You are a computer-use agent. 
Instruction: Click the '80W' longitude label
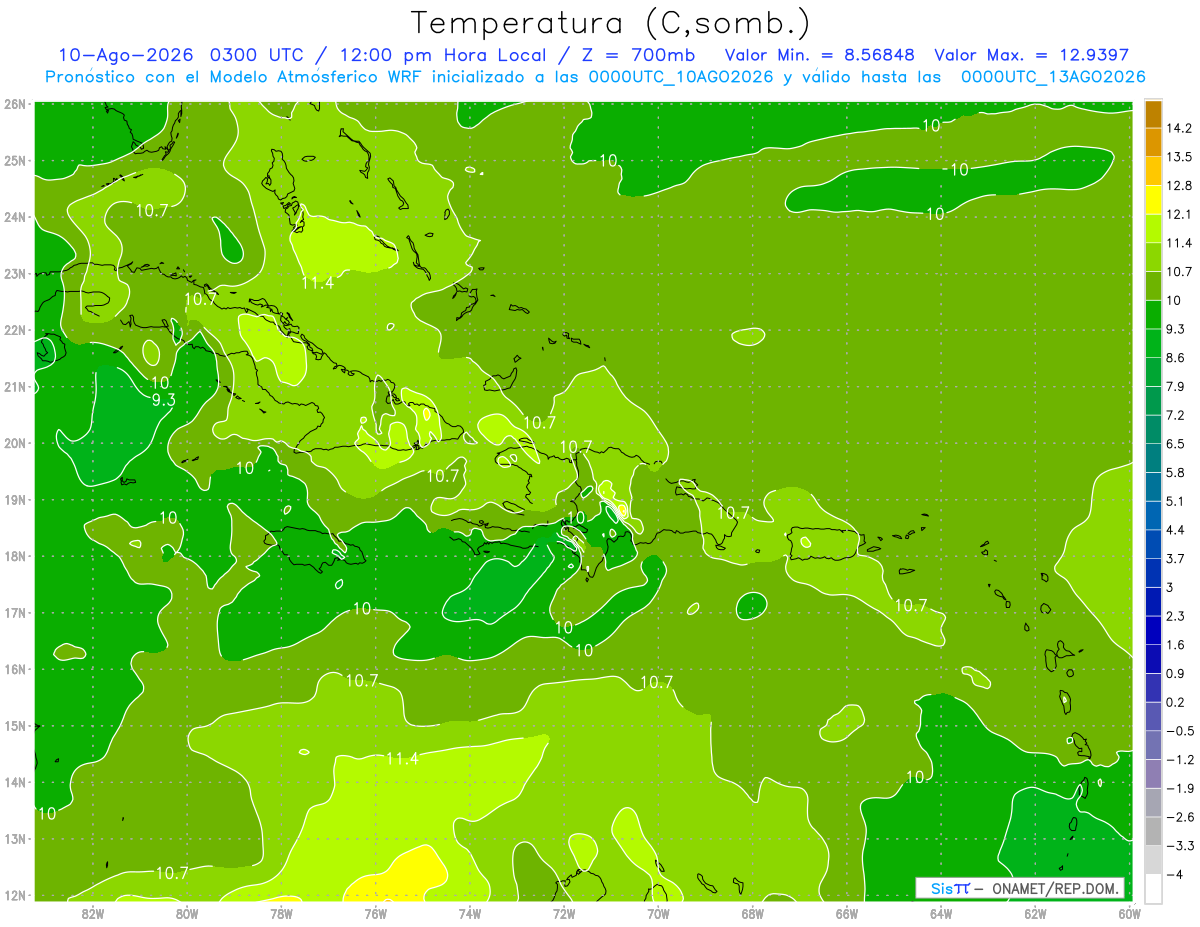[187, 913]
